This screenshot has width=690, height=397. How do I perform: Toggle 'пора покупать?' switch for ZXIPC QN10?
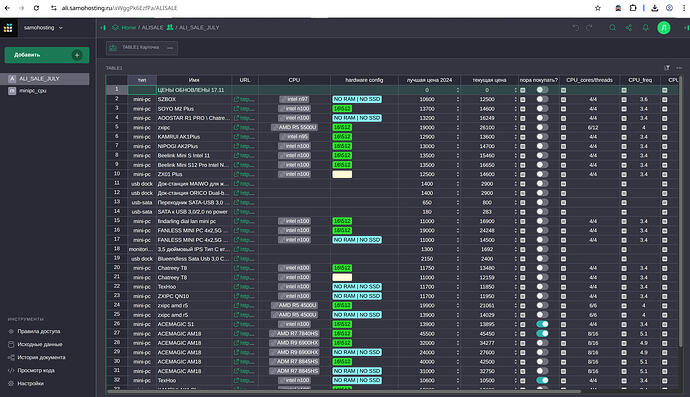pos(542,296)
